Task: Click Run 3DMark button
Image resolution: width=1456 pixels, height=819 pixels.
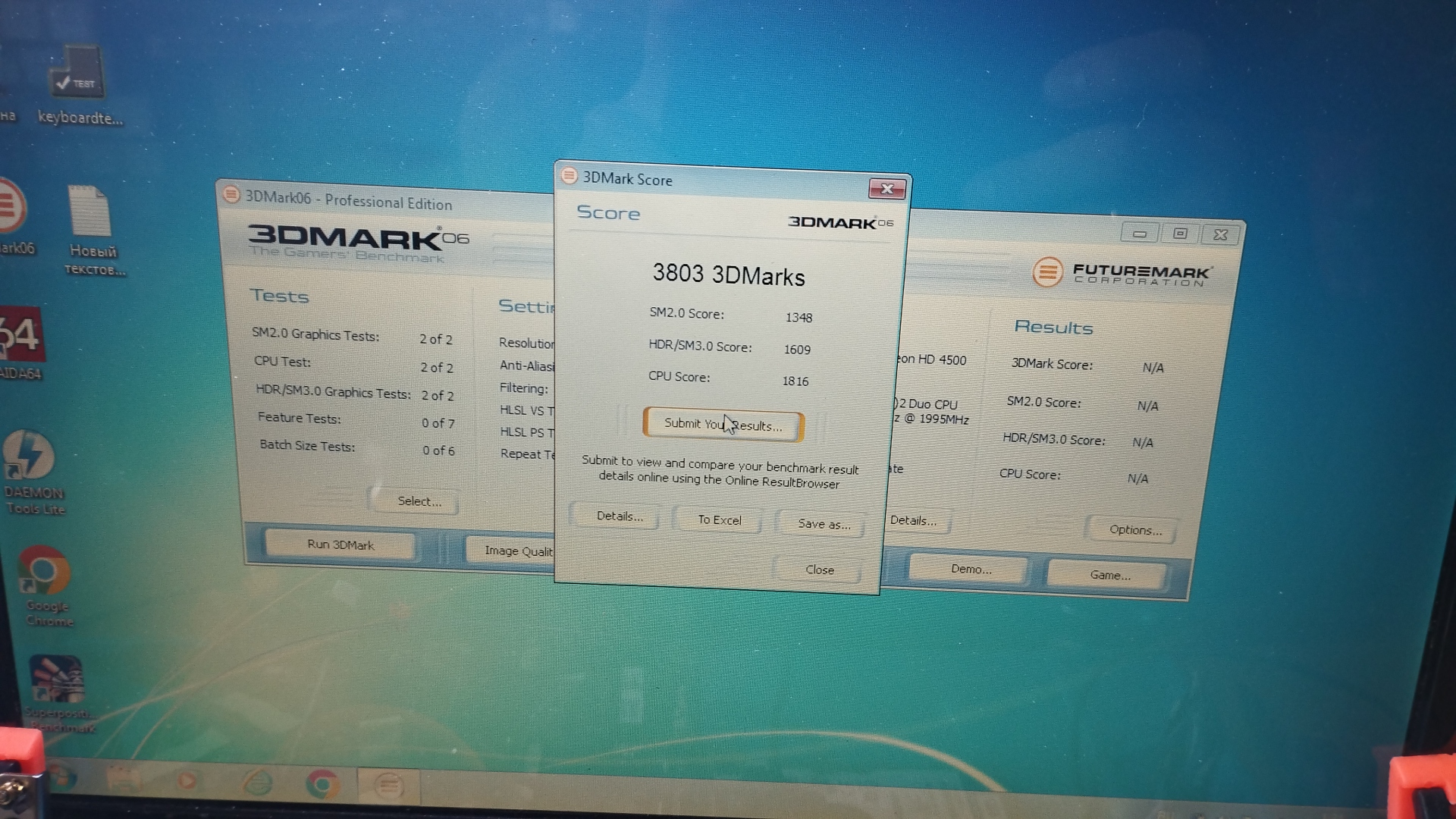Action: click(x=340, y=544)
